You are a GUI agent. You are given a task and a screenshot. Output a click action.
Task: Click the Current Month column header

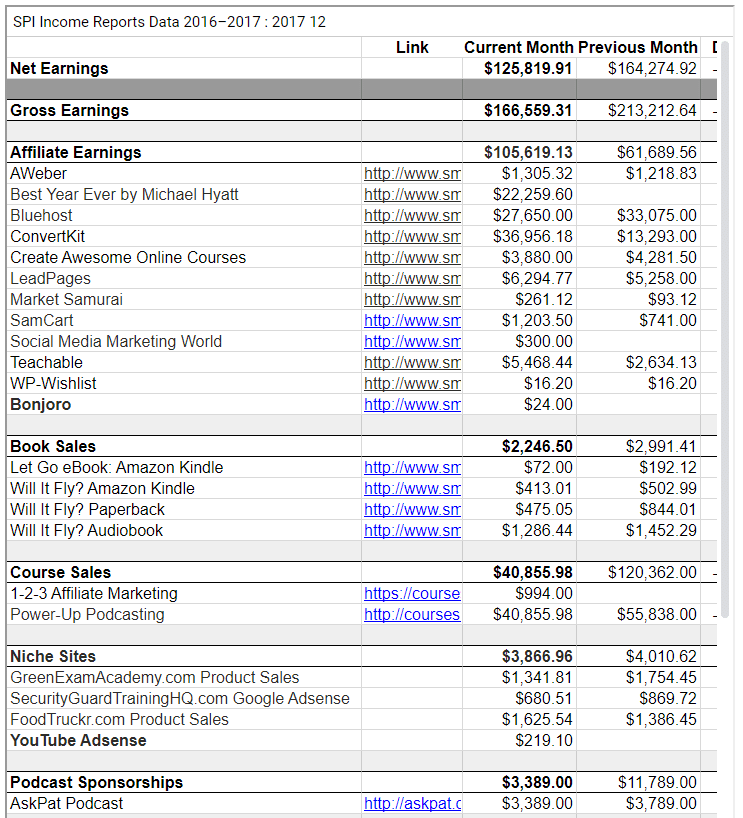[519, 47]
